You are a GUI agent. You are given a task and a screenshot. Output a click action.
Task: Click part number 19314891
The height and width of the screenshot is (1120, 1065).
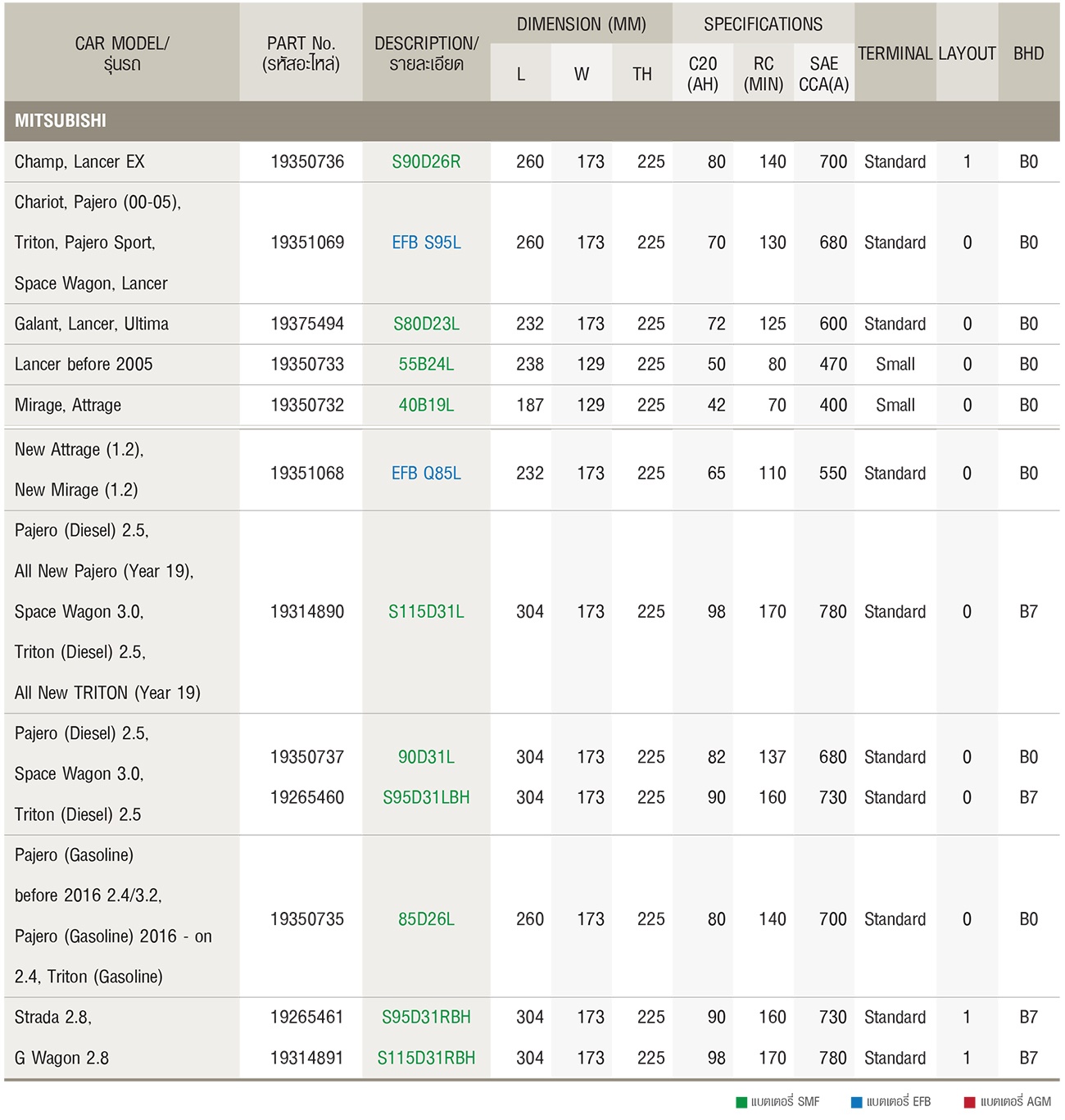307,1058
